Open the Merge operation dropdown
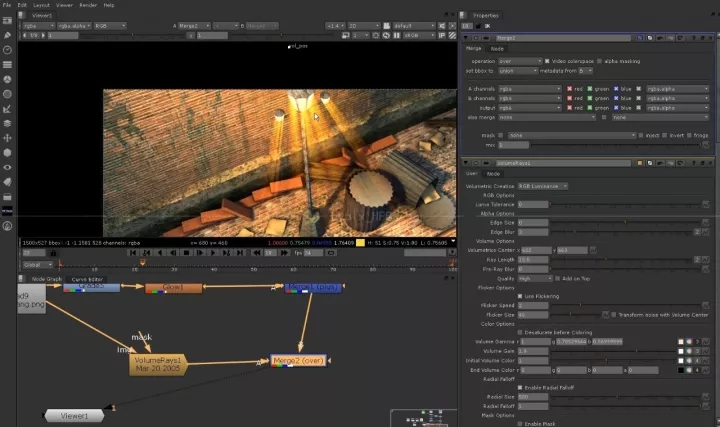 [520, 61]
